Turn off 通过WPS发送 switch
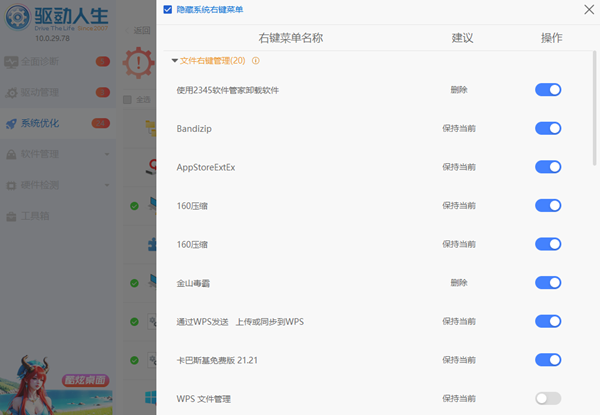This screenshot has height=415, width=600. pyautogui.click(x=548, y=321)
